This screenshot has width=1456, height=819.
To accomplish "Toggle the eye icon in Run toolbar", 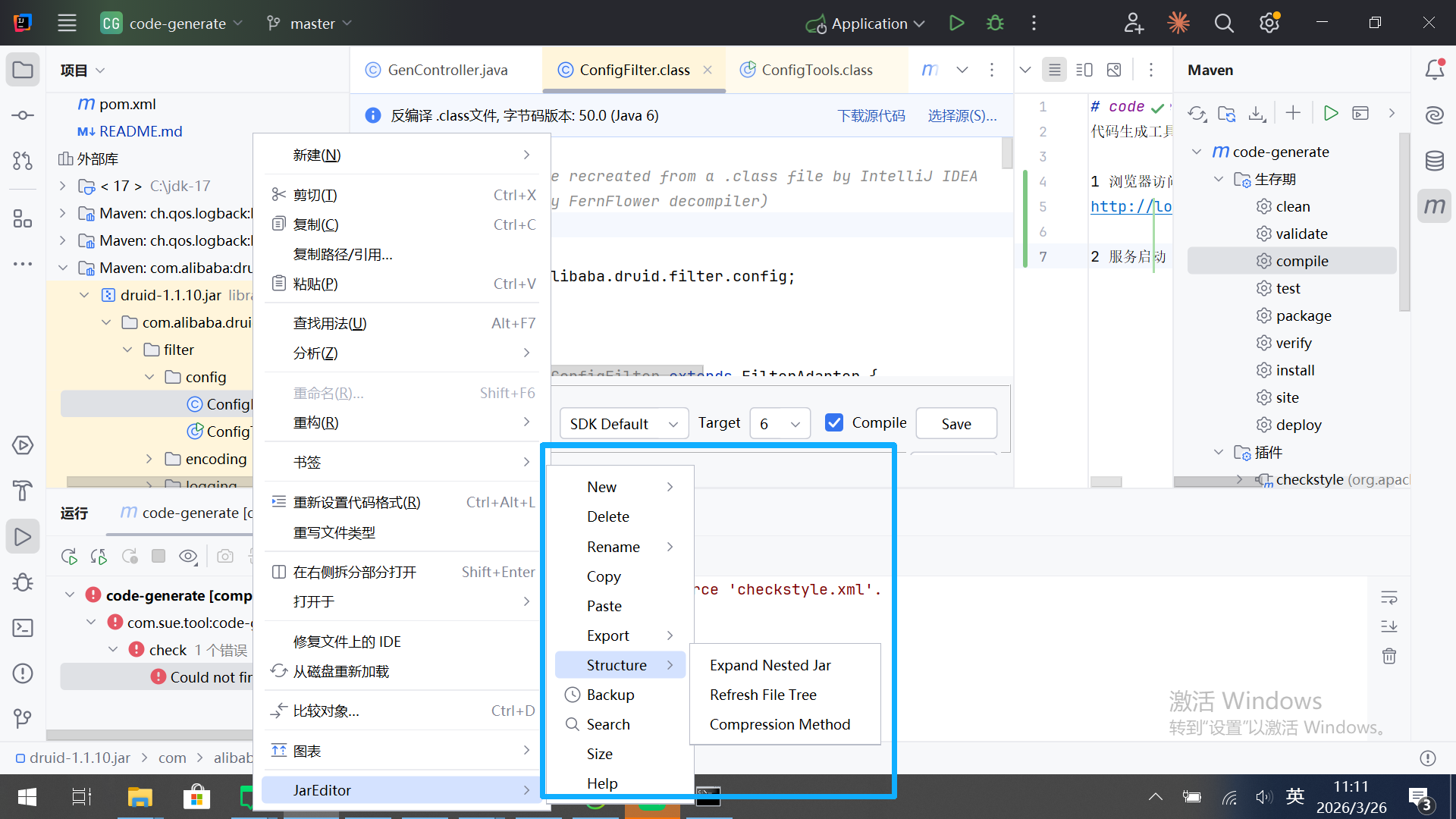I will tap(188, 557).
